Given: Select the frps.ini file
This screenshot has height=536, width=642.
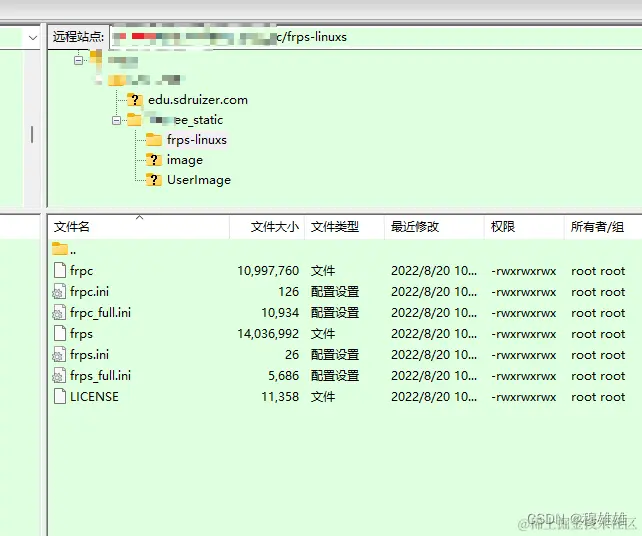Looking at the screenshot, I should click(89, 355).
